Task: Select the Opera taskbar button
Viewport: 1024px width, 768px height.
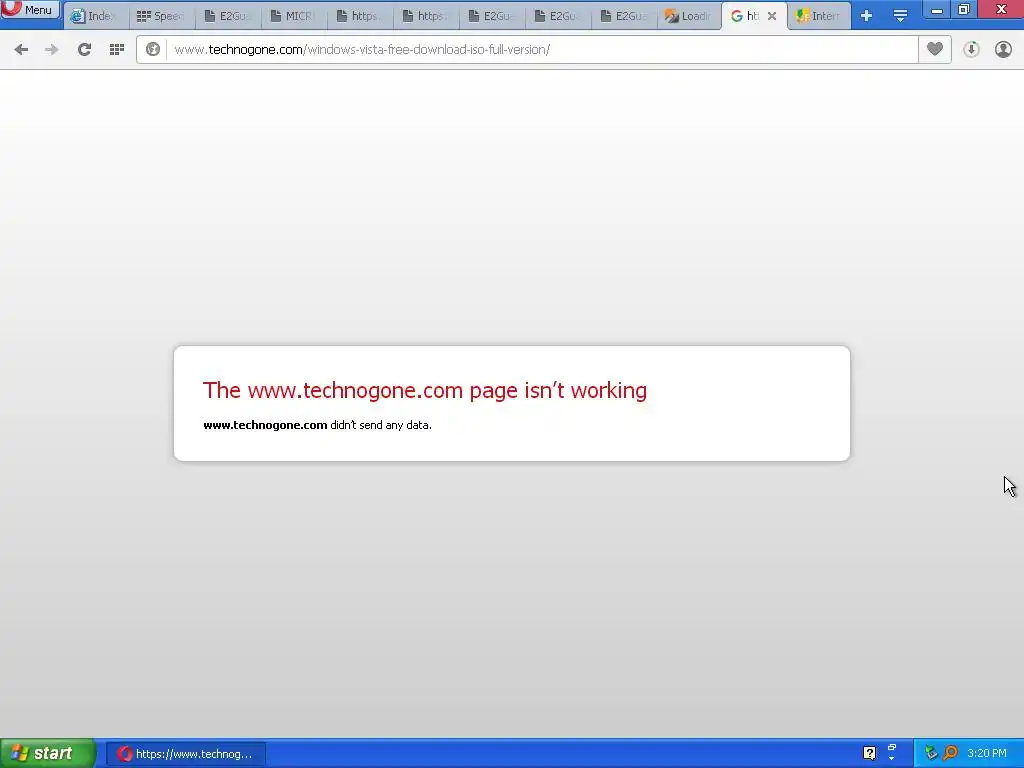Action: (185, 754)
